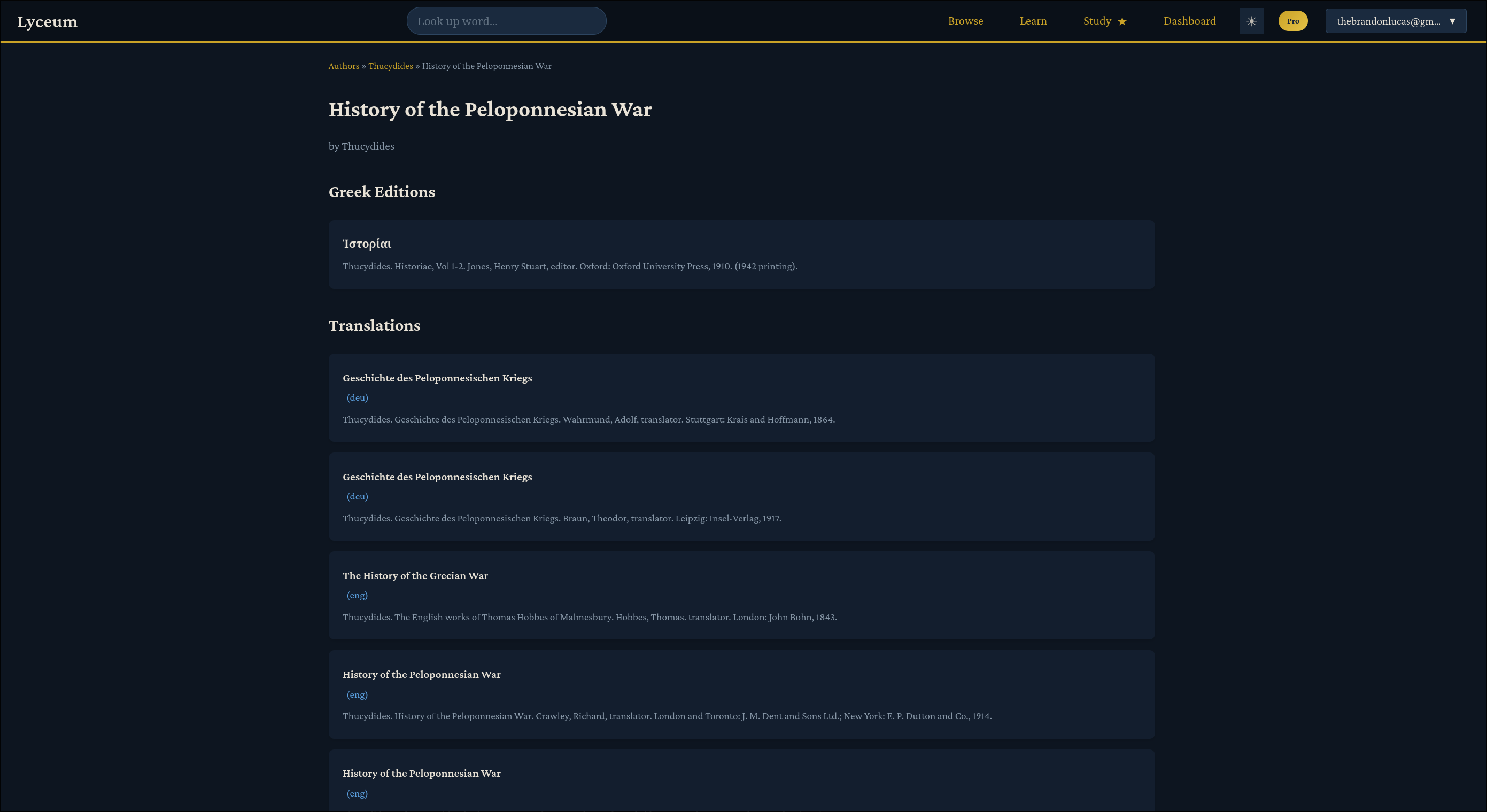Open the last partially visible English translation
Screen dimensions: 1487x812
point(421,774)
